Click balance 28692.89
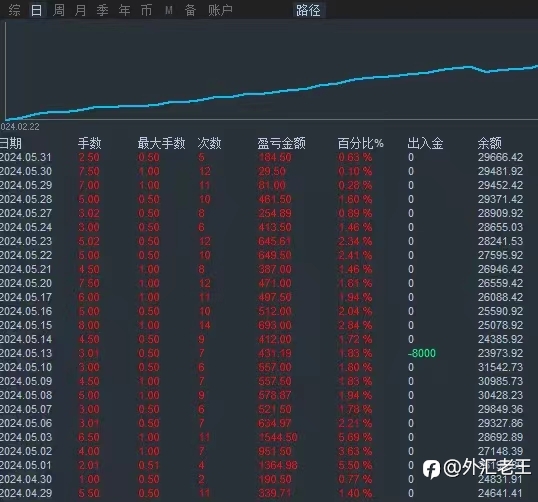This screenshot has width=538, height=502. coord(500,437)
